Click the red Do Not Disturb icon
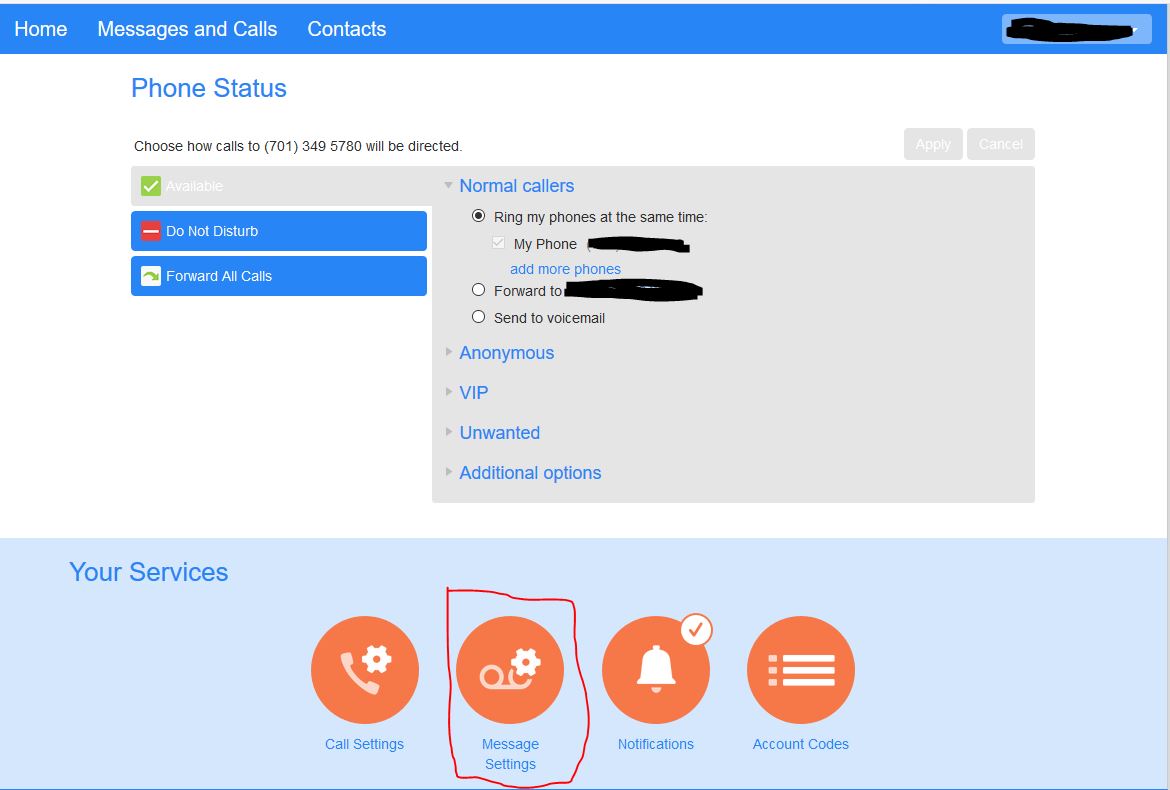The image size is (1170, 790). [151, 231]
